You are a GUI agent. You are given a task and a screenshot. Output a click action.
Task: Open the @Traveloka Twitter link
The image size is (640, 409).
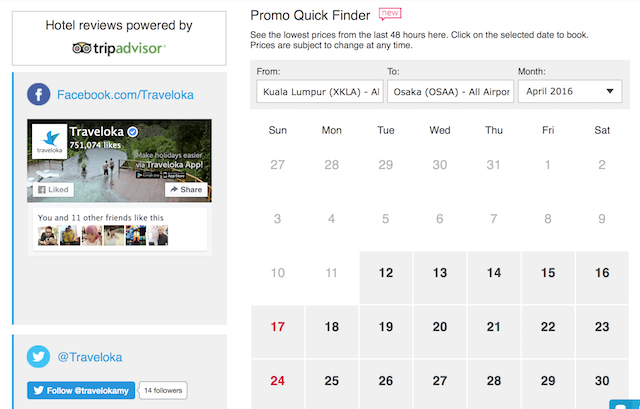(90, 356)
